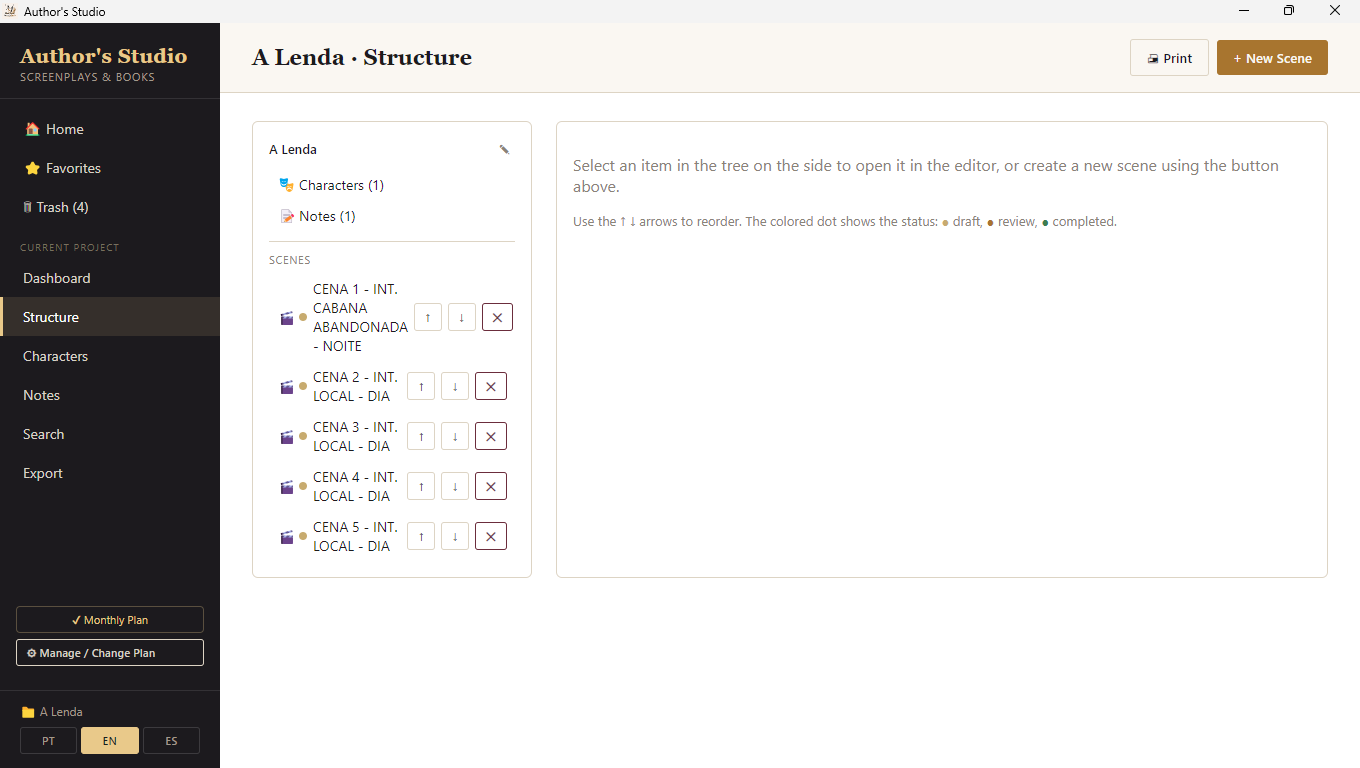Open Notes (1) in the tree

click(x=318, y=216)
